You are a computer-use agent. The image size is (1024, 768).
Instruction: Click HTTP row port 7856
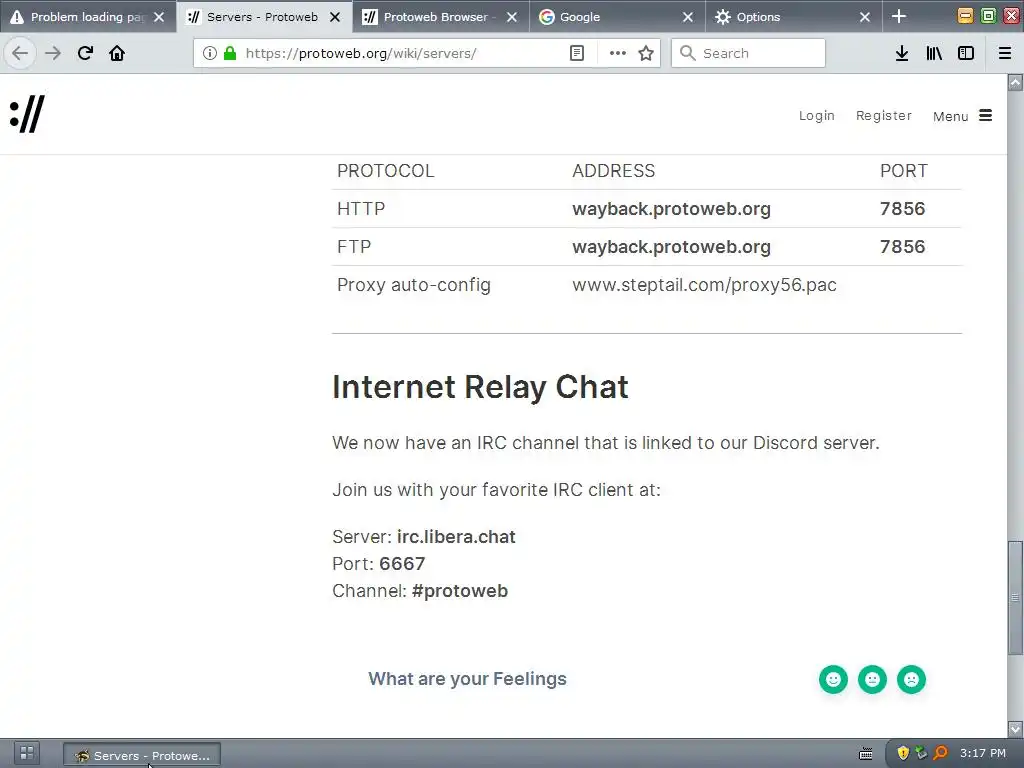point(902,208)
